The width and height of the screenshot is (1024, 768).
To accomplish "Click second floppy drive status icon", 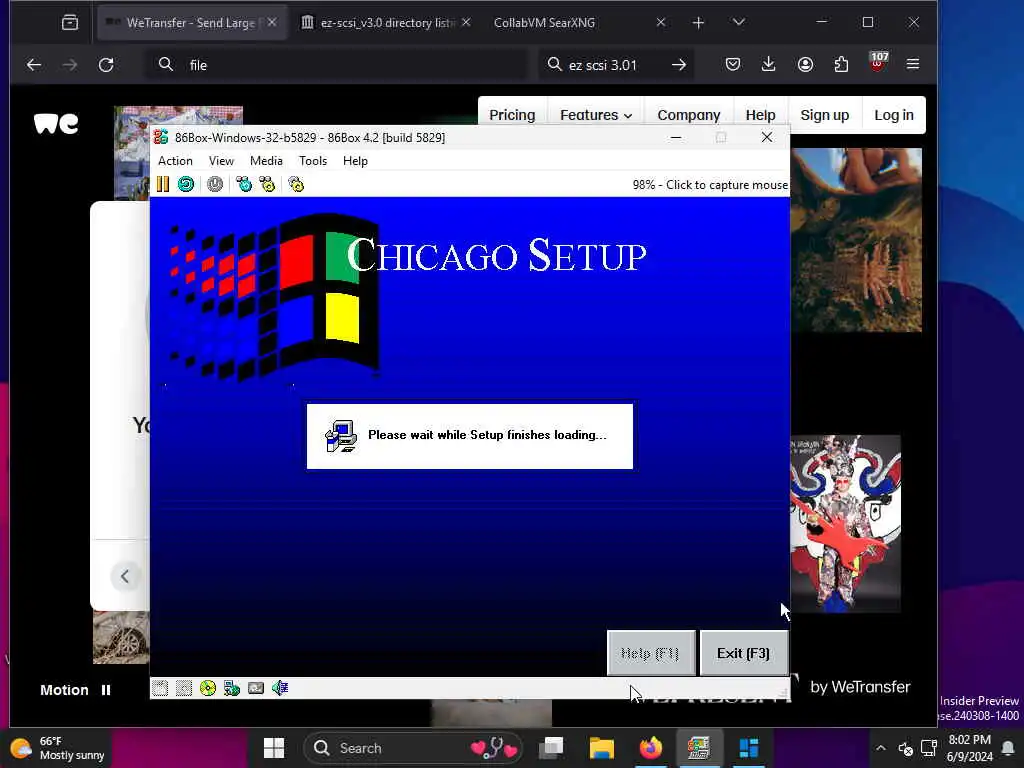I will [x=184, y=688].
